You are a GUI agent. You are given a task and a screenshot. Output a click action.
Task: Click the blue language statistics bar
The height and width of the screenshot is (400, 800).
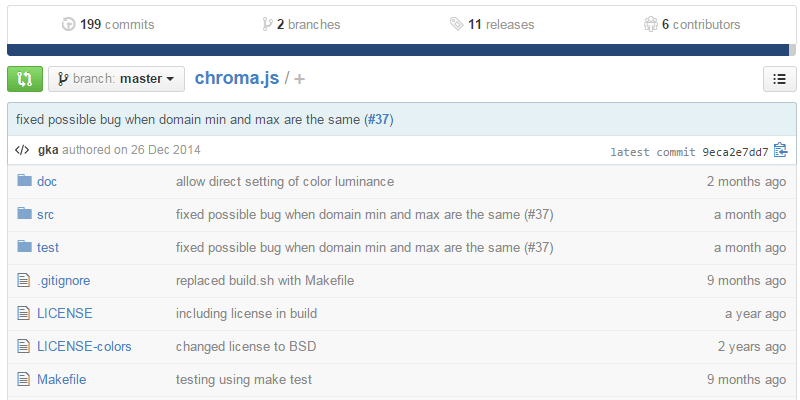point(400,49)
